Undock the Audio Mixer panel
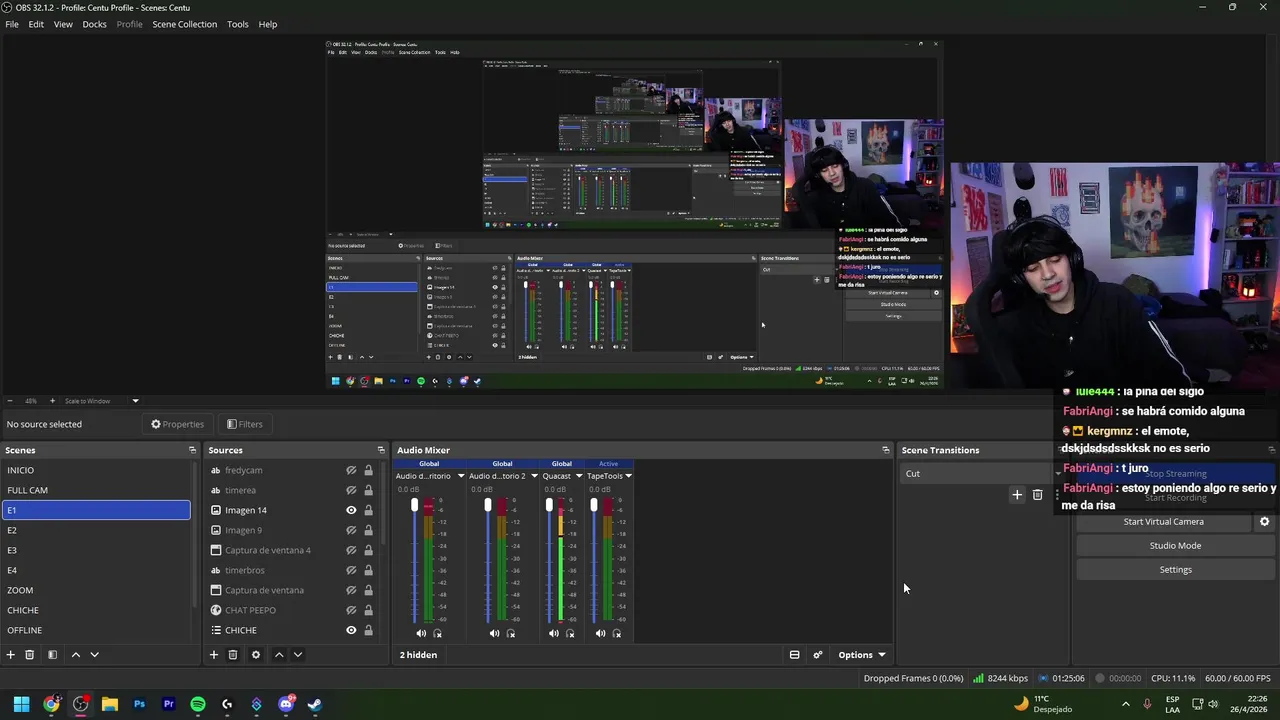1280x720 pixels. coord(885,450)
